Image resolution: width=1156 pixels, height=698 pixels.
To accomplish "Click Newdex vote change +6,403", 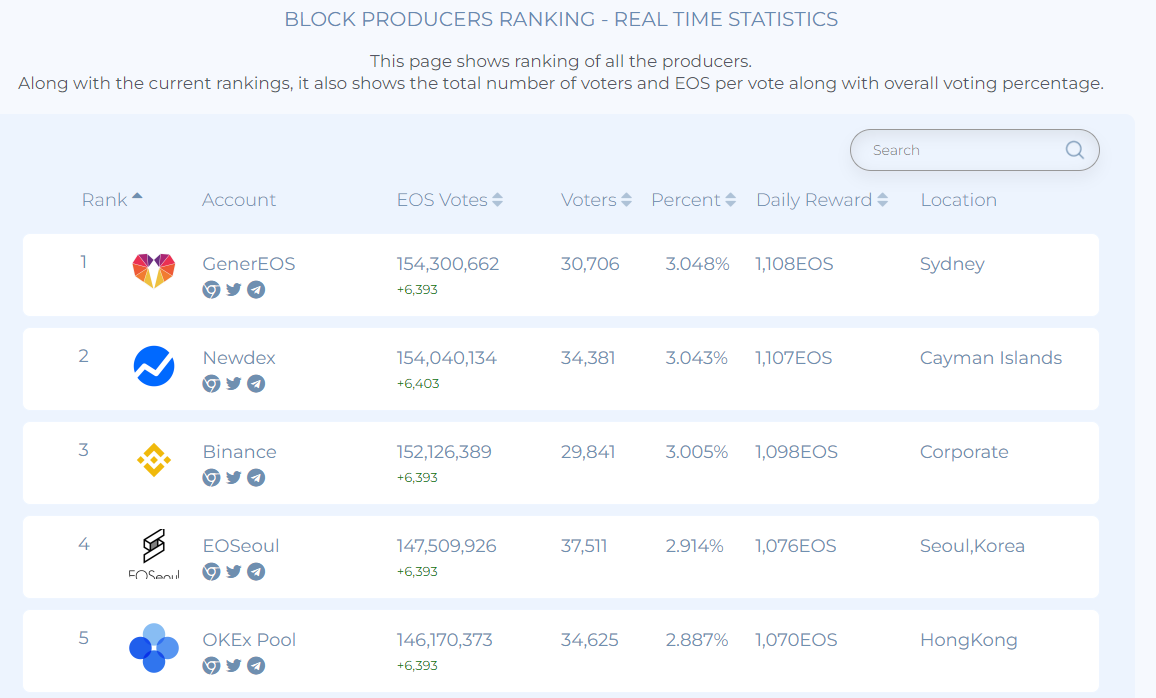I will tap(418, 384).
